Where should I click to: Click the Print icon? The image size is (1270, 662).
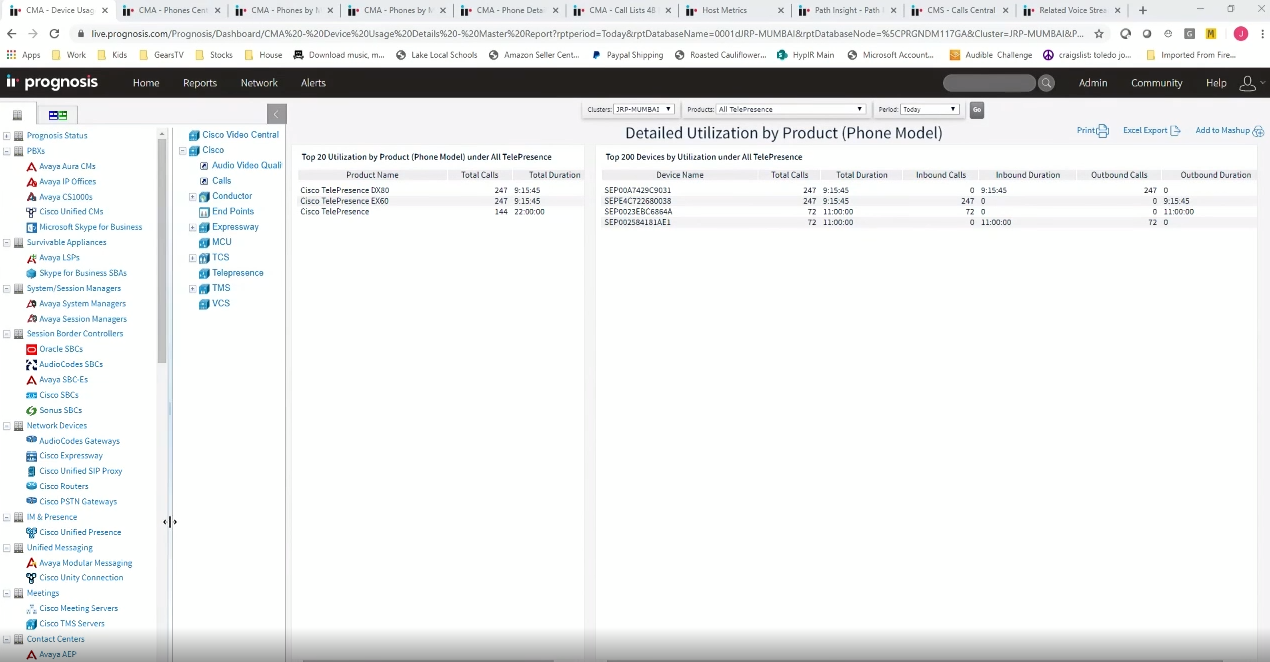coord(1102,131)
